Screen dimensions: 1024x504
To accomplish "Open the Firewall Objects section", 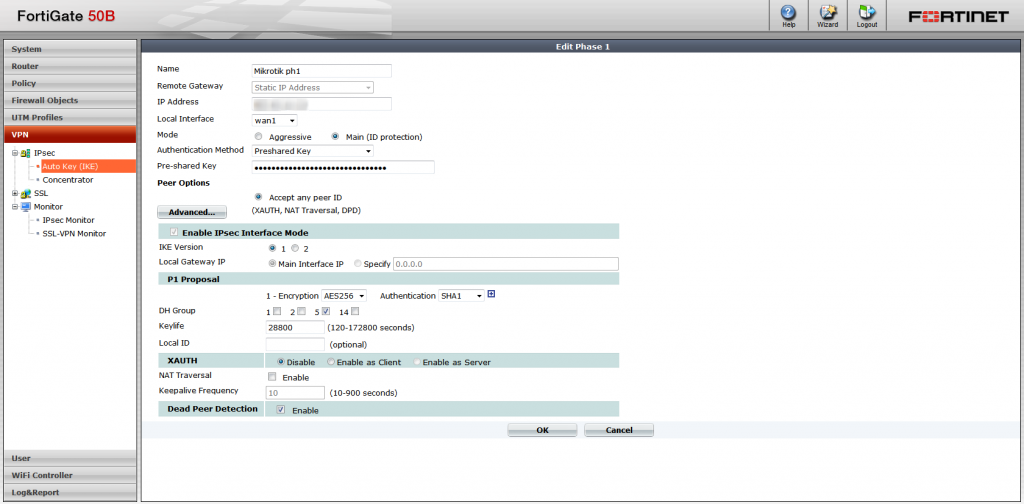I will (70, 101).
